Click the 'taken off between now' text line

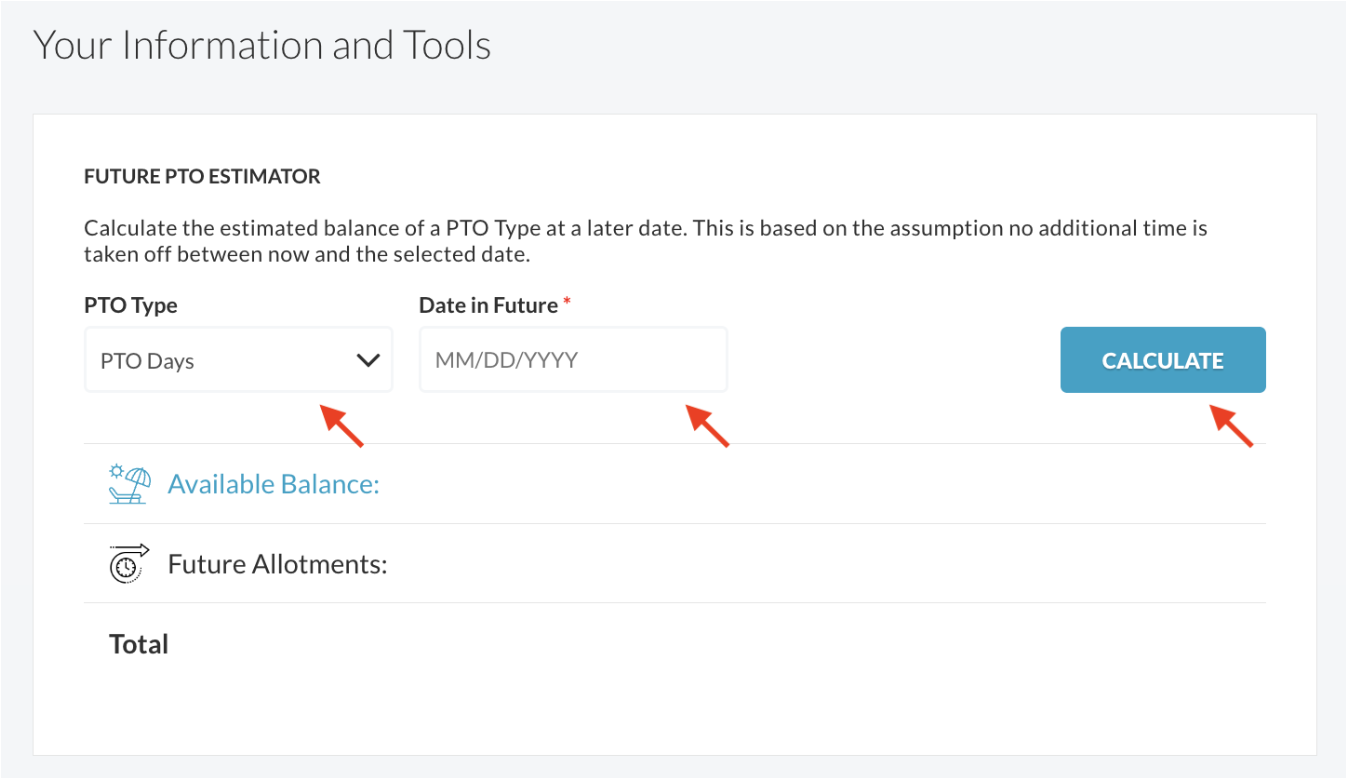point(306,255)
